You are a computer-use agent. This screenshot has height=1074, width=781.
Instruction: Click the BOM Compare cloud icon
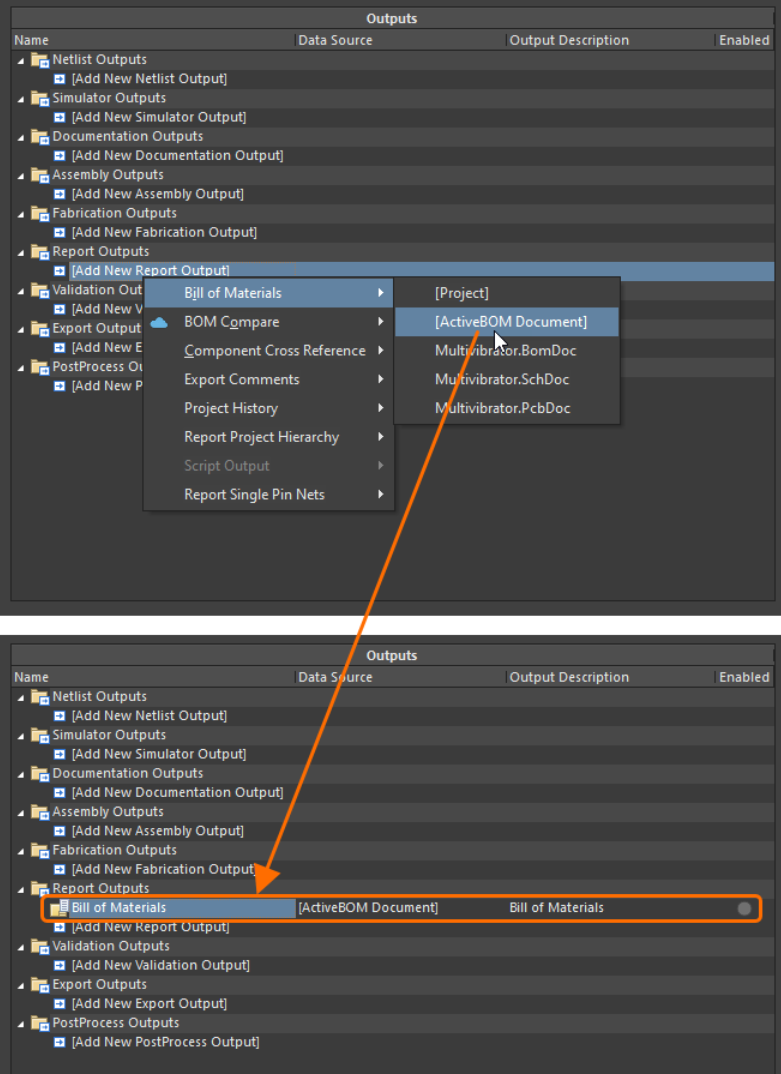point(159,322)
